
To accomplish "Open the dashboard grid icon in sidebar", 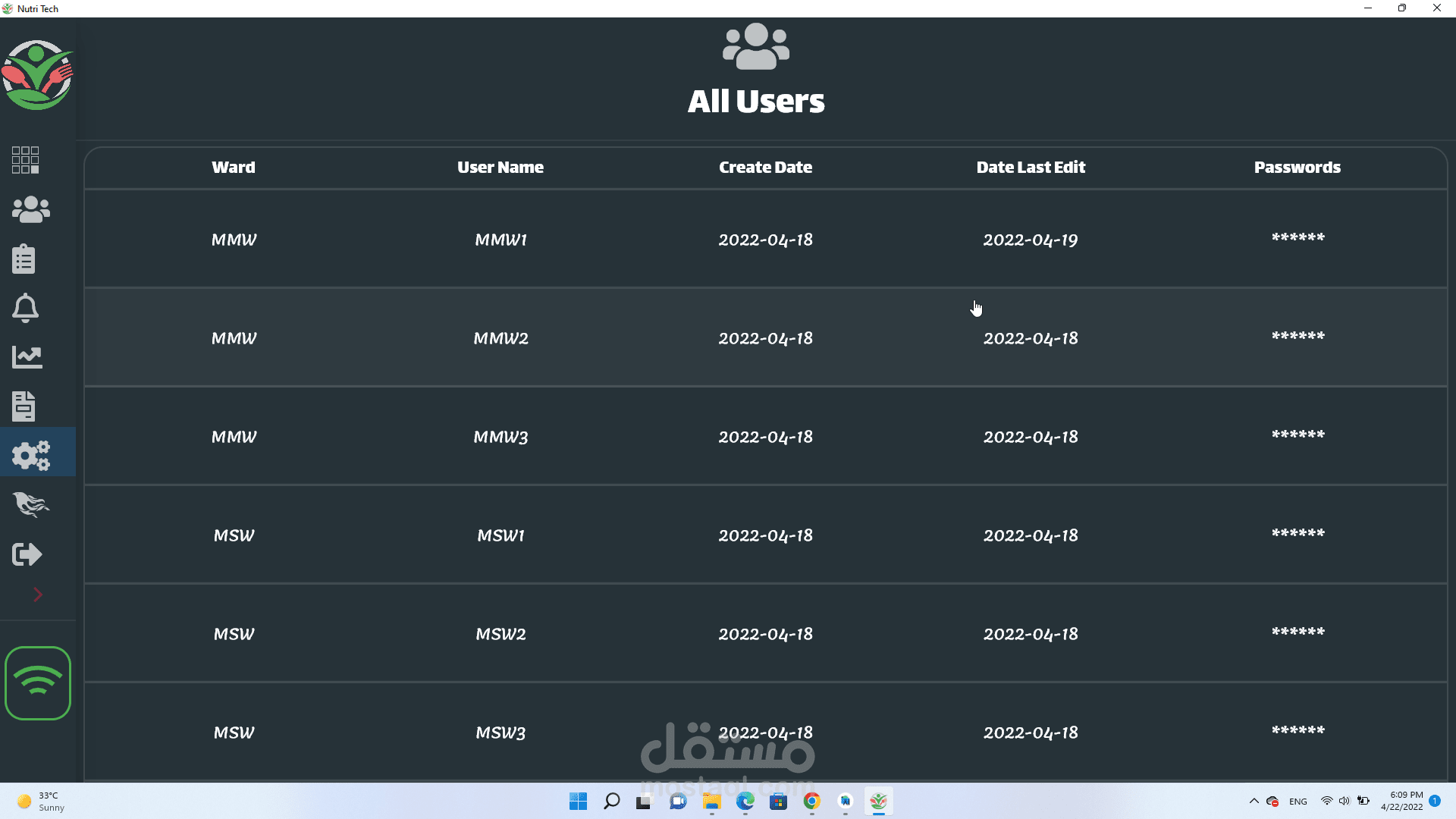I will [x=26, y=160].
